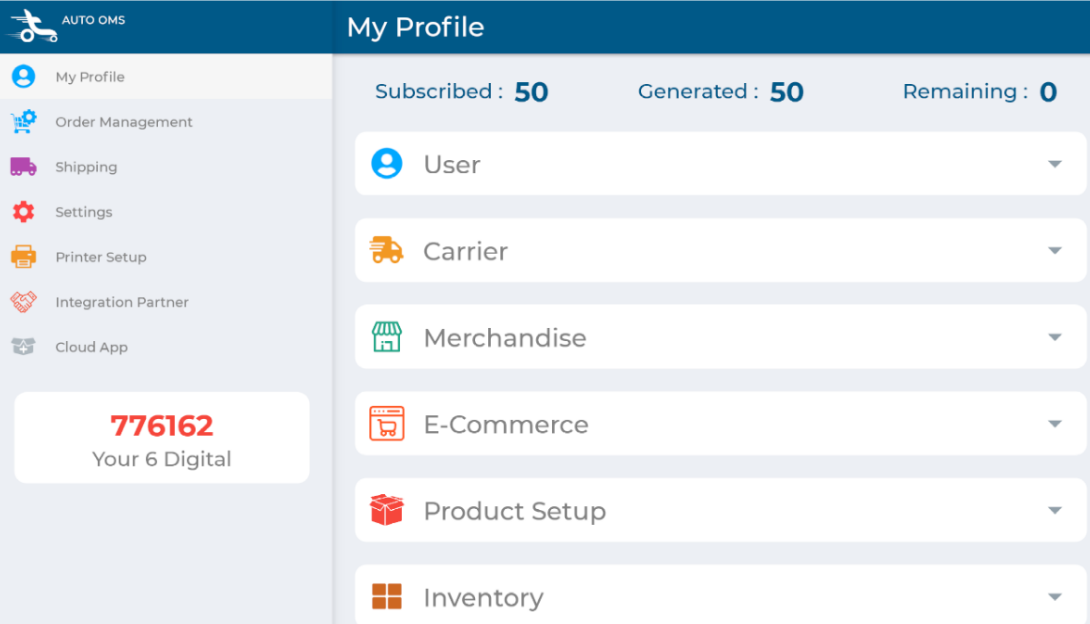
Task: Open My Profile in the sidebar
Action: click(90, 77)
